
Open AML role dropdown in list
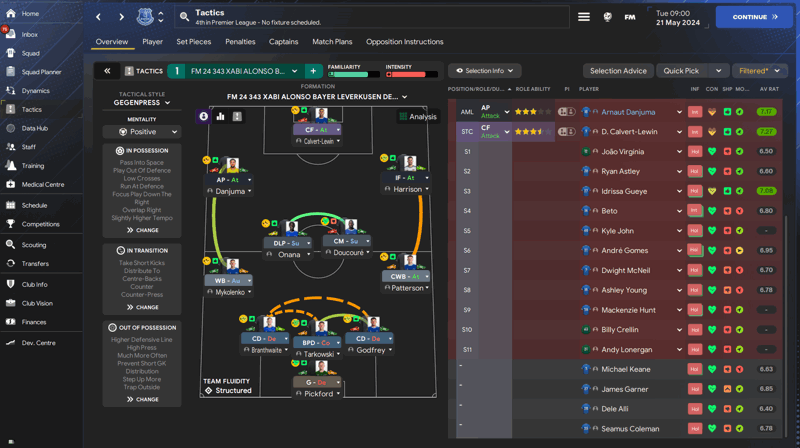506,112
